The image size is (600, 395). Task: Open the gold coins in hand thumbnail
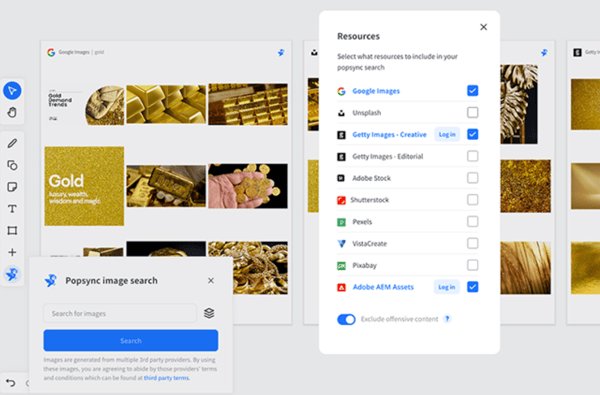(248, 186)
